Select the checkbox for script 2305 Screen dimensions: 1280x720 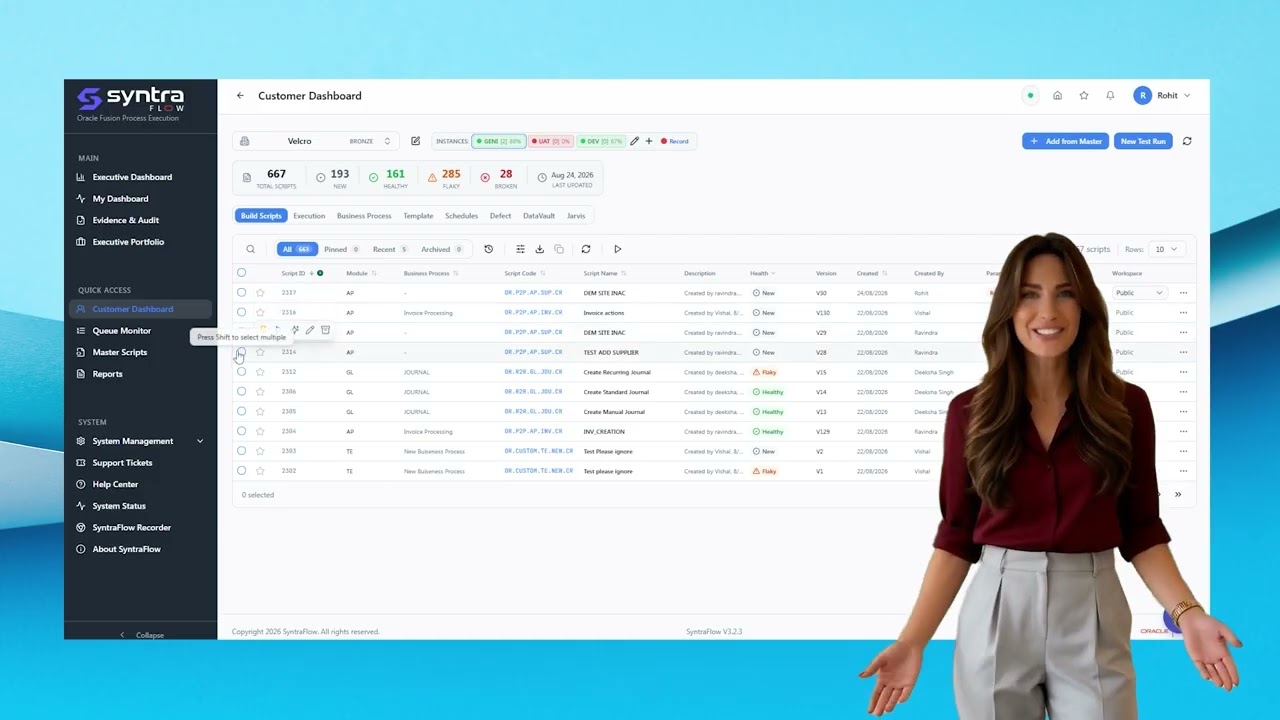pyautogui.click(x=241, y=411)
